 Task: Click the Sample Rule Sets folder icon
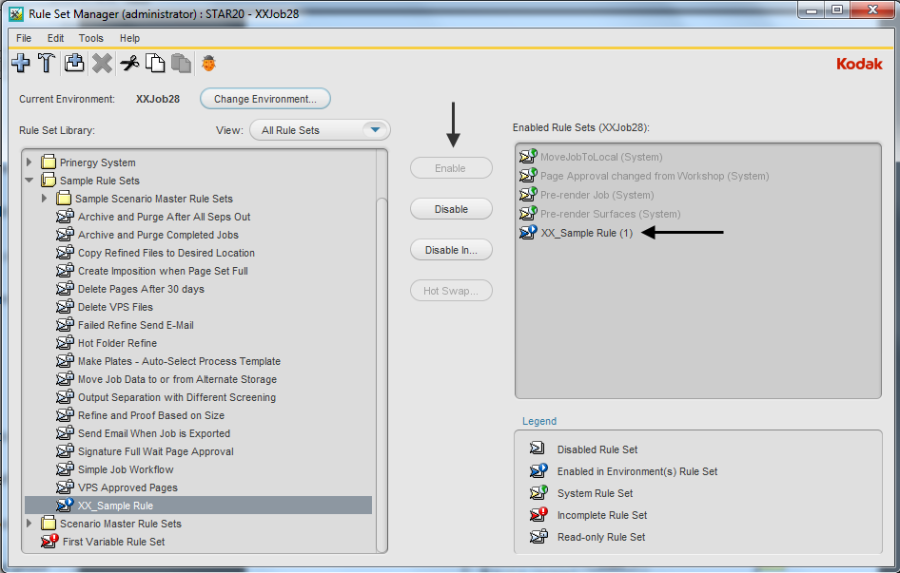[48, 180]
